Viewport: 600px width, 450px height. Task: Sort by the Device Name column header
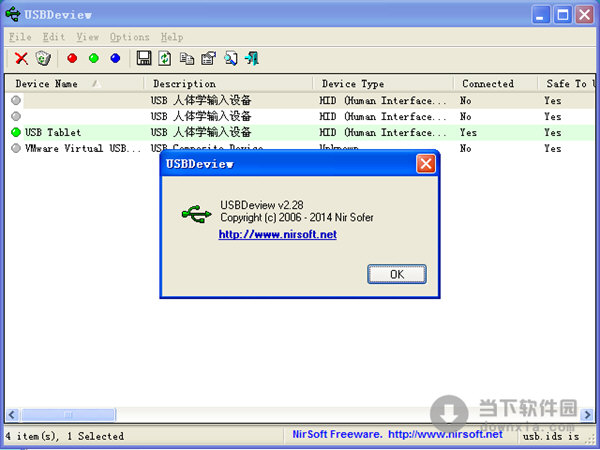[x=75, y=83]
